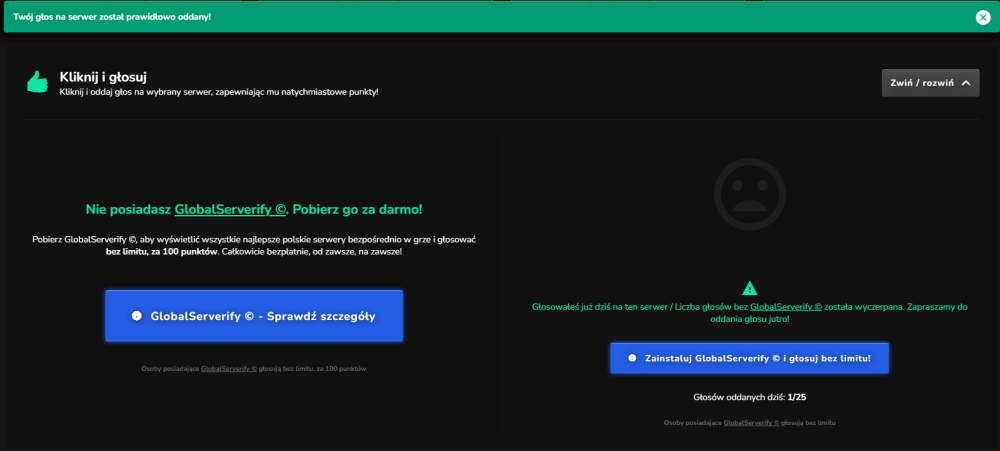Collapse section with Zwiń / rozwiń button

click(x=930, y=83)
